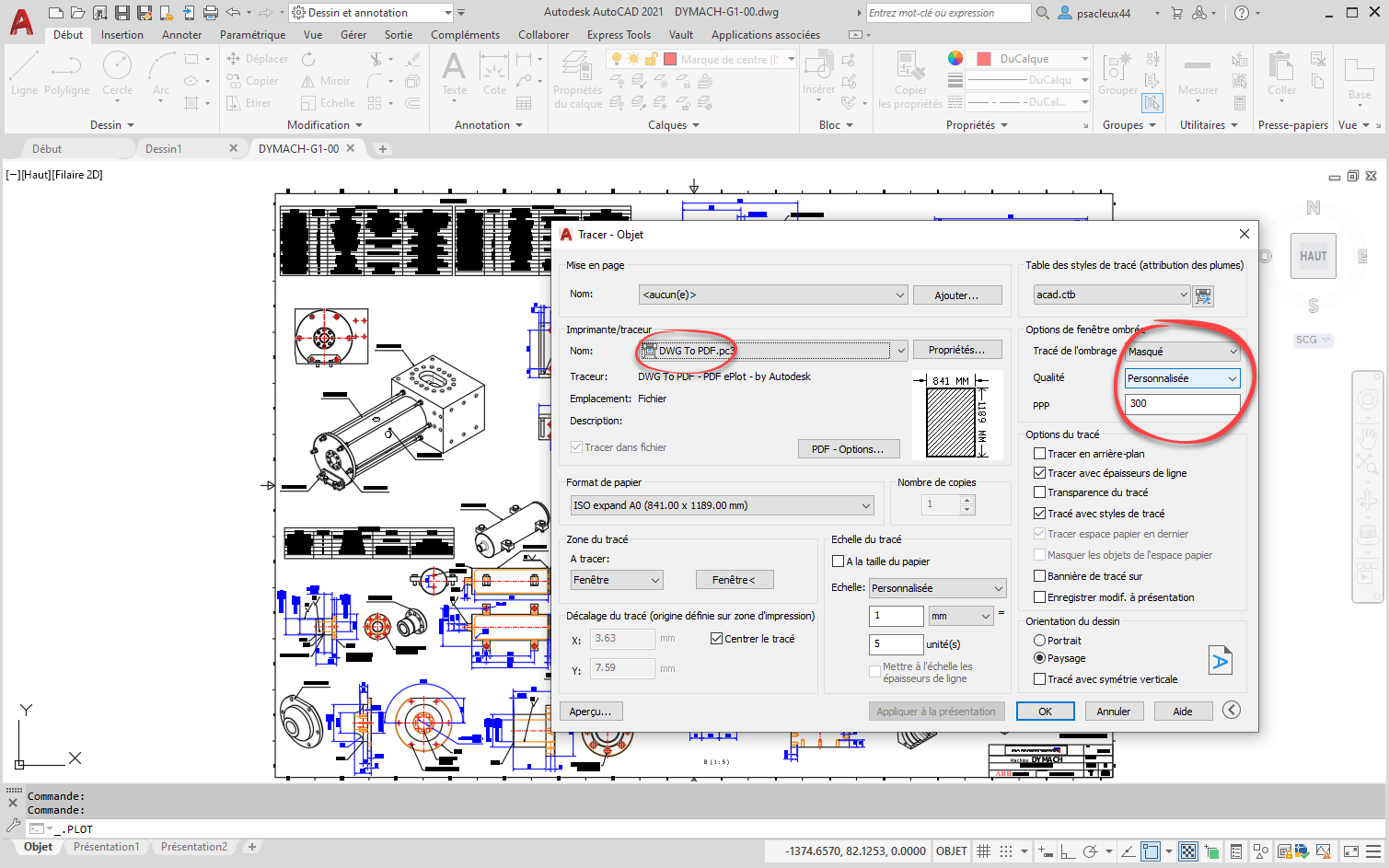Select the Portrait orientation radio button
This screenshot has width=1389, height=868.
point(1039,641)
